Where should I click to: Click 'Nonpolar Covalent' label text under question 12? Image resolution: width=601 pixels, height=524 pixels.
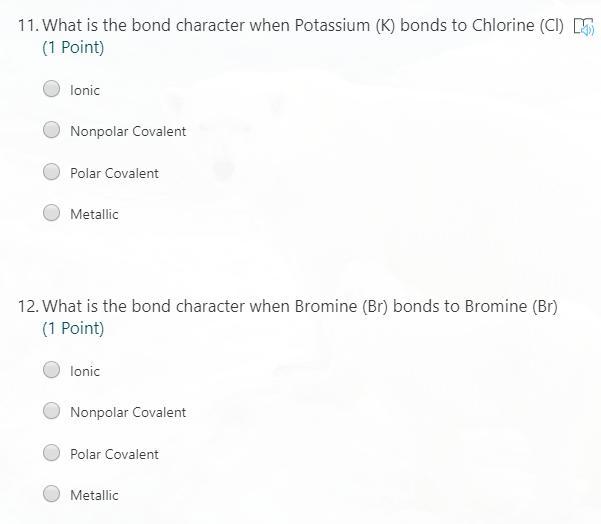pyautogui.click(x=128, y=412)
